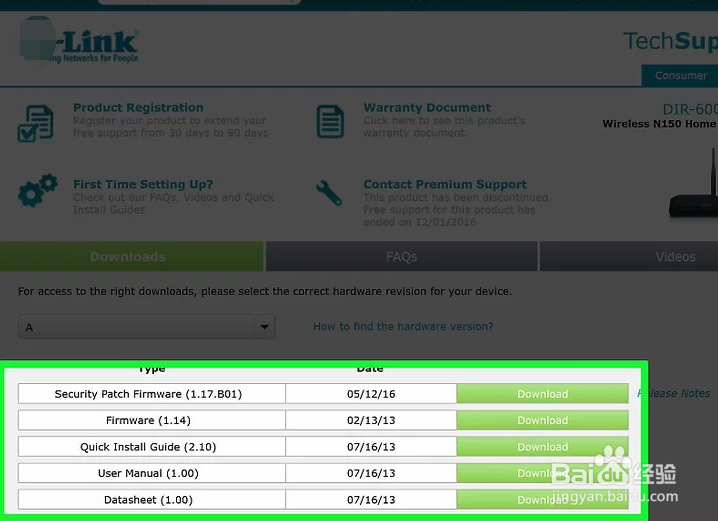Click the User Manual (1.00) cell
The height and width of the screenshot is (521, 718).
152,473
